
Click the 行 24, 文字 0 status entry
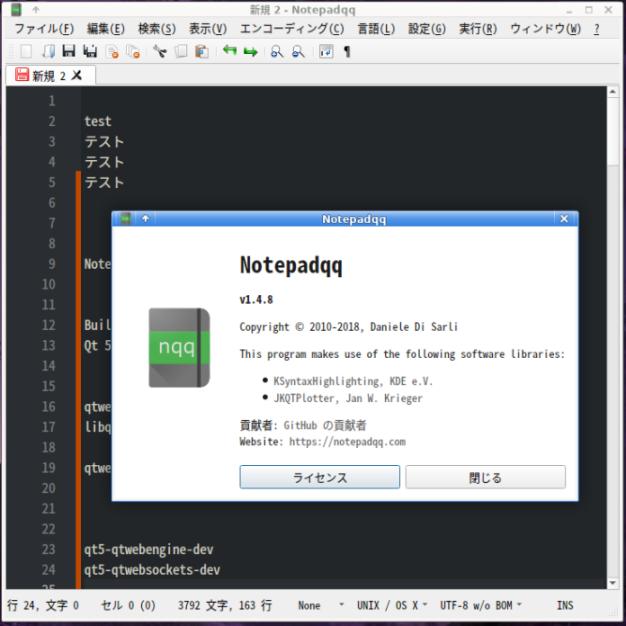[x=43, y=606]
